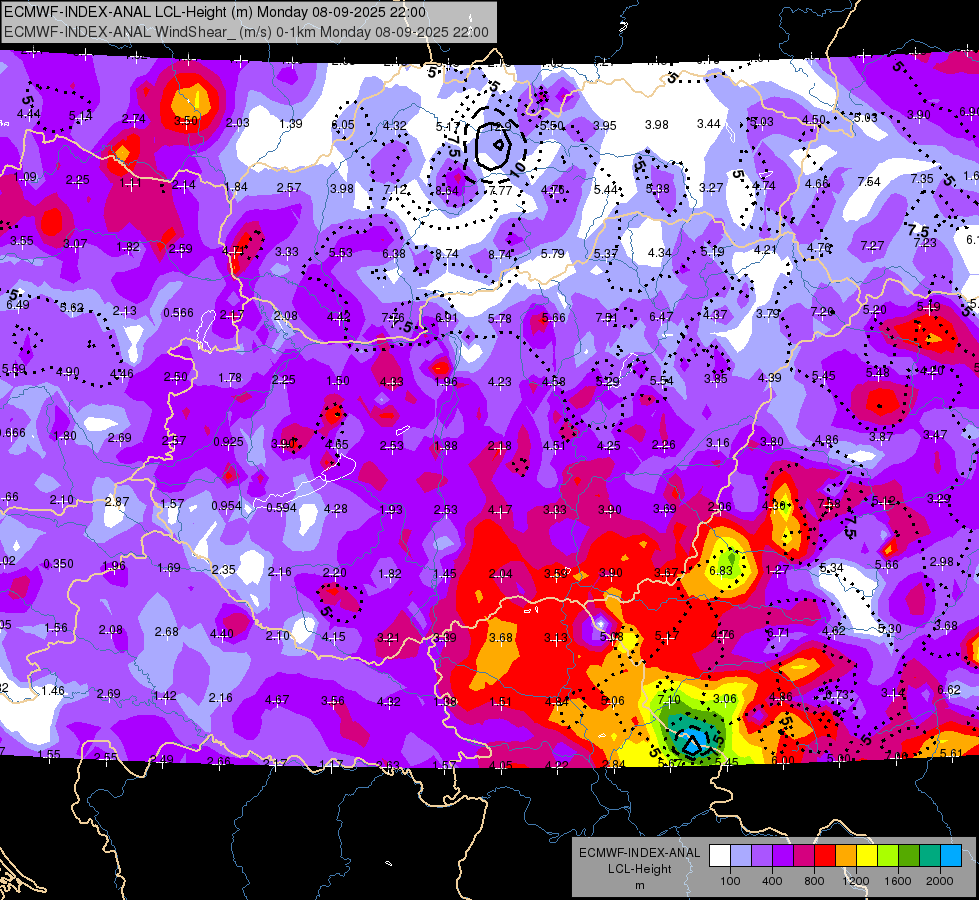This screenshot has width=979, height=900.
Task: Click the legend tick label 400
Action: tap(772, 881)
